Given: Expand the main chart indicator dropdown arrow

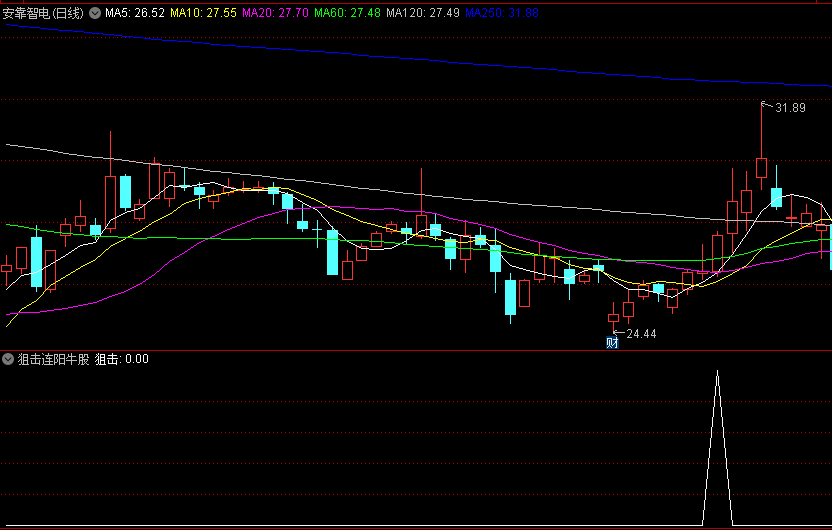Looking at the screenshot, I should (95, 13).
